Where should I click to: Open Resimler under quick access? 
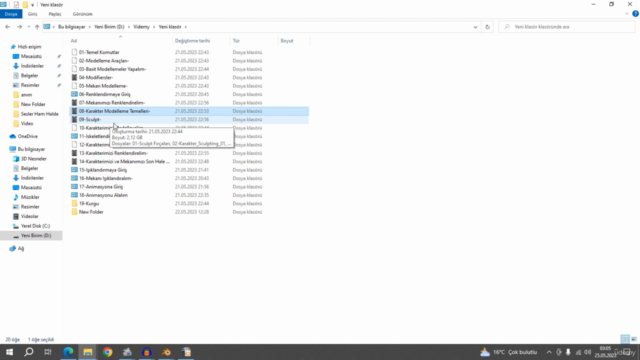[30, 85]
